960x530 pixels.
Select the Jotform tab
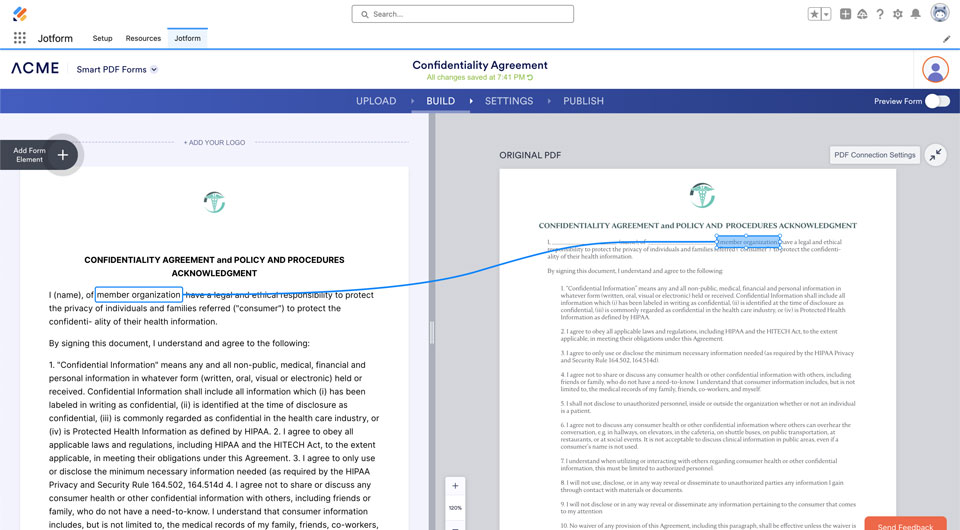click(187, 38)
